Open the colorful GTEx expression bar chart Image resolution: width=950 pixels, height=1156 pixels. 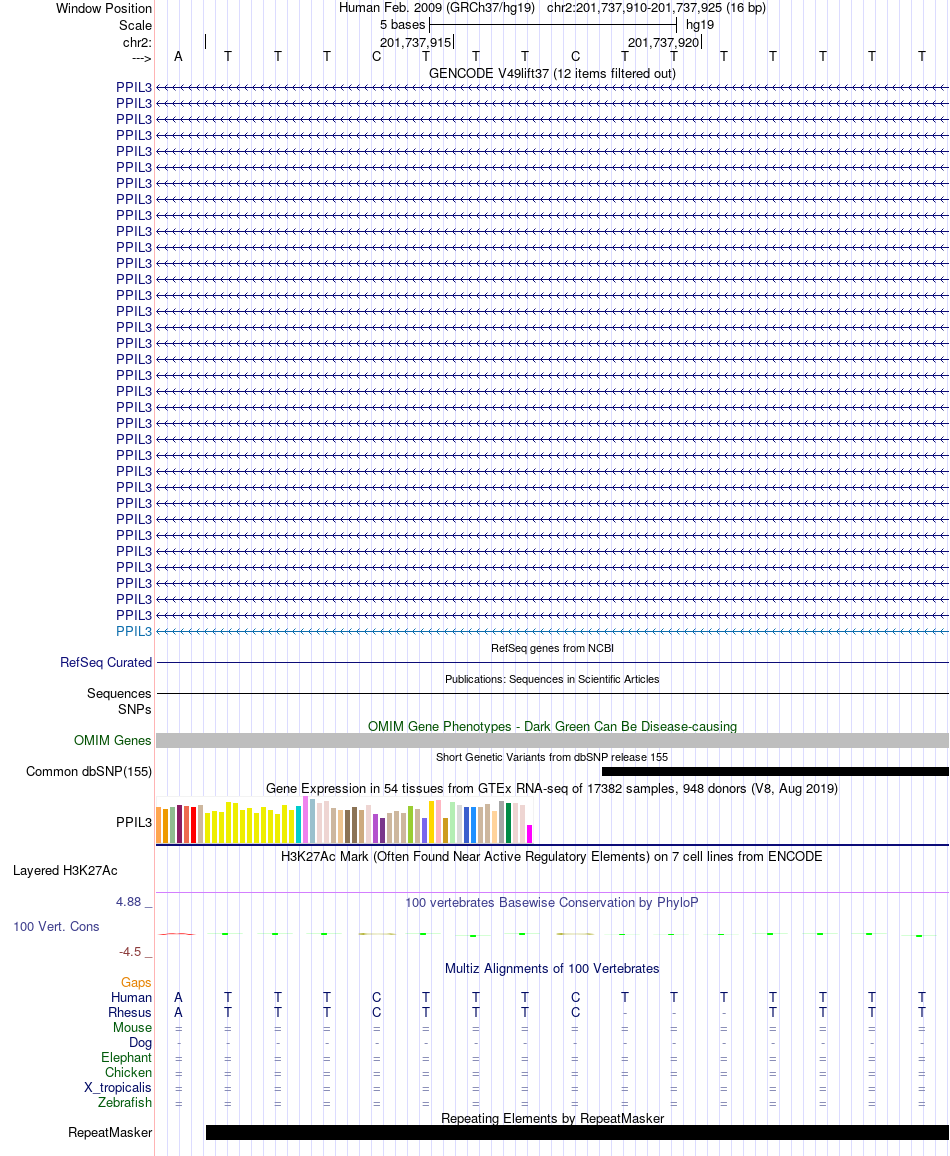[x=344, y=820]
